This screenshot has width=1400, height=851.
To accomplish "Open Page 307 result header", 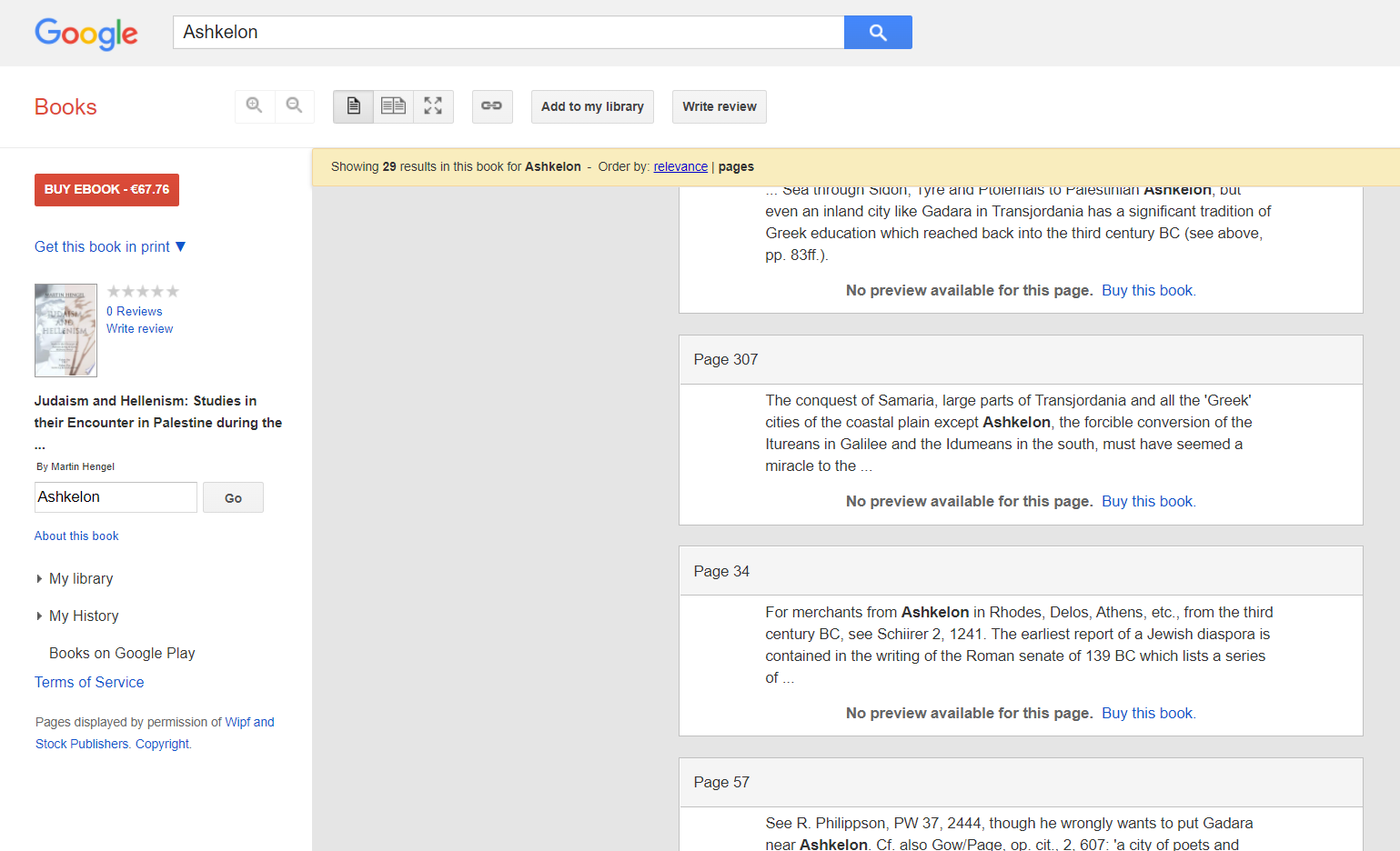I will click(1021, 360).
